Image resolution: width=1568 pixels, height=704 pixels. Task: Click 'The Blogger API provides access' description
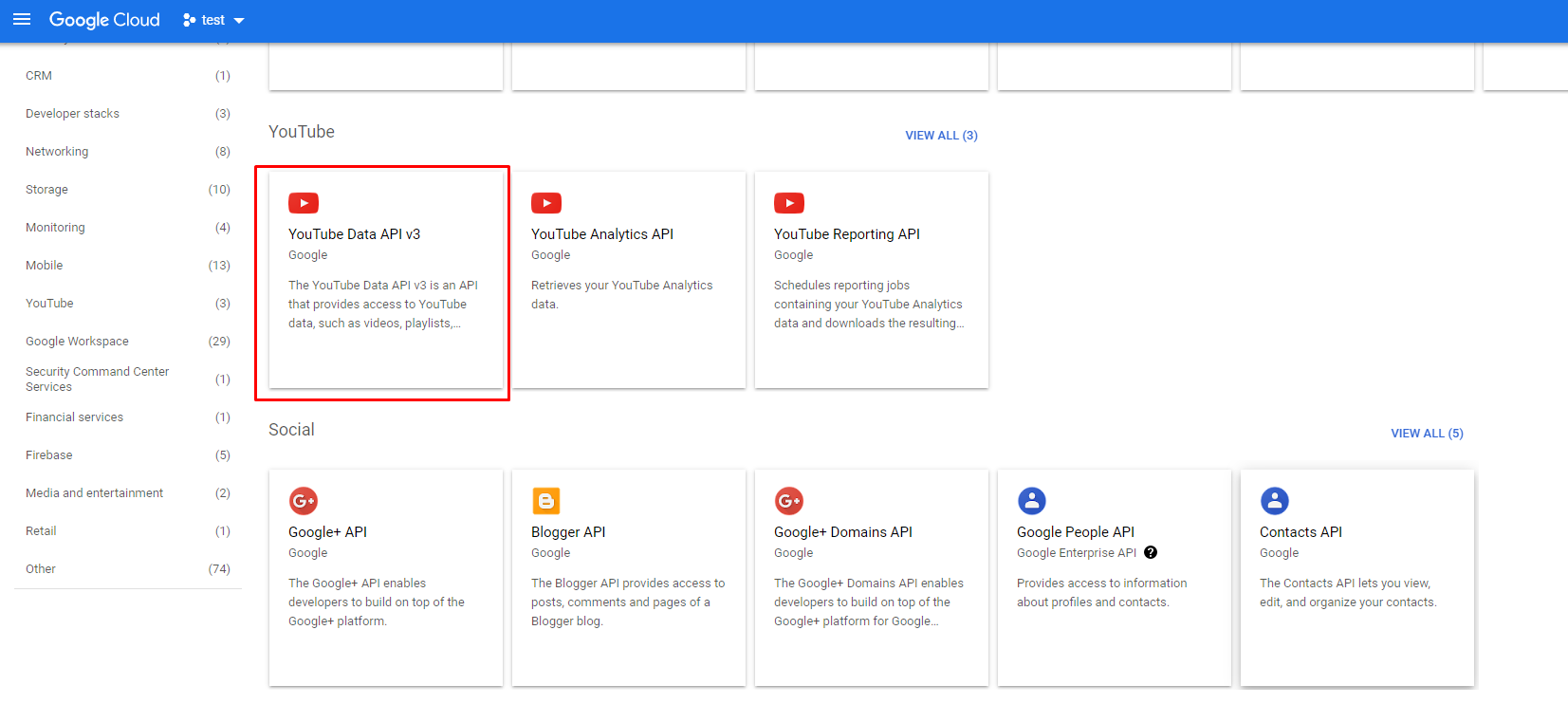coord(628,602)
